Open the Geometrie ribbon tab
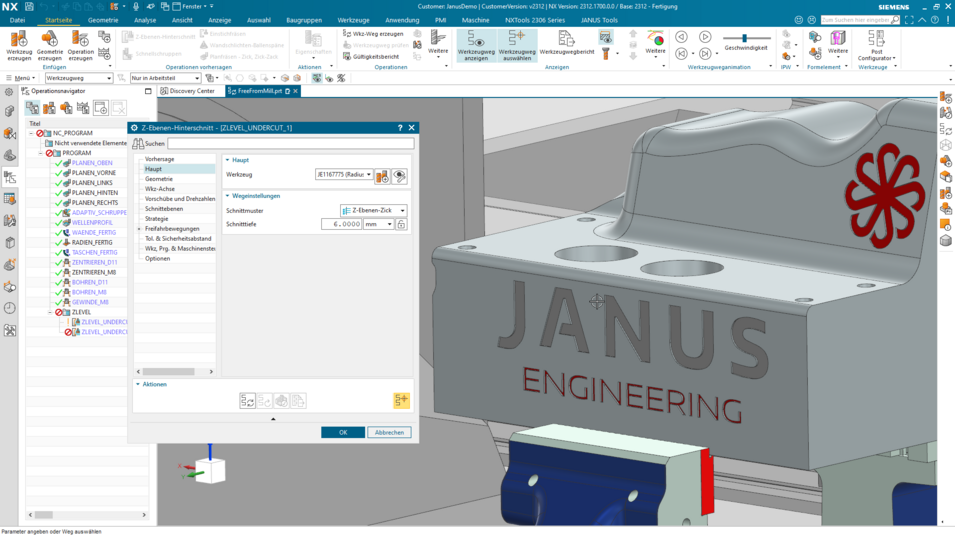 pyautogui.click(x=103, y=20)
